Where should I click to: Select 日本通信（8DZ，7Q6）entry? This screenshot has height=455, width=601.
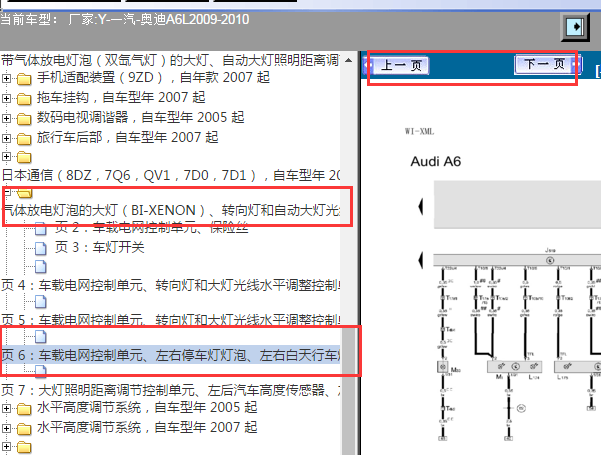(171, 175)
